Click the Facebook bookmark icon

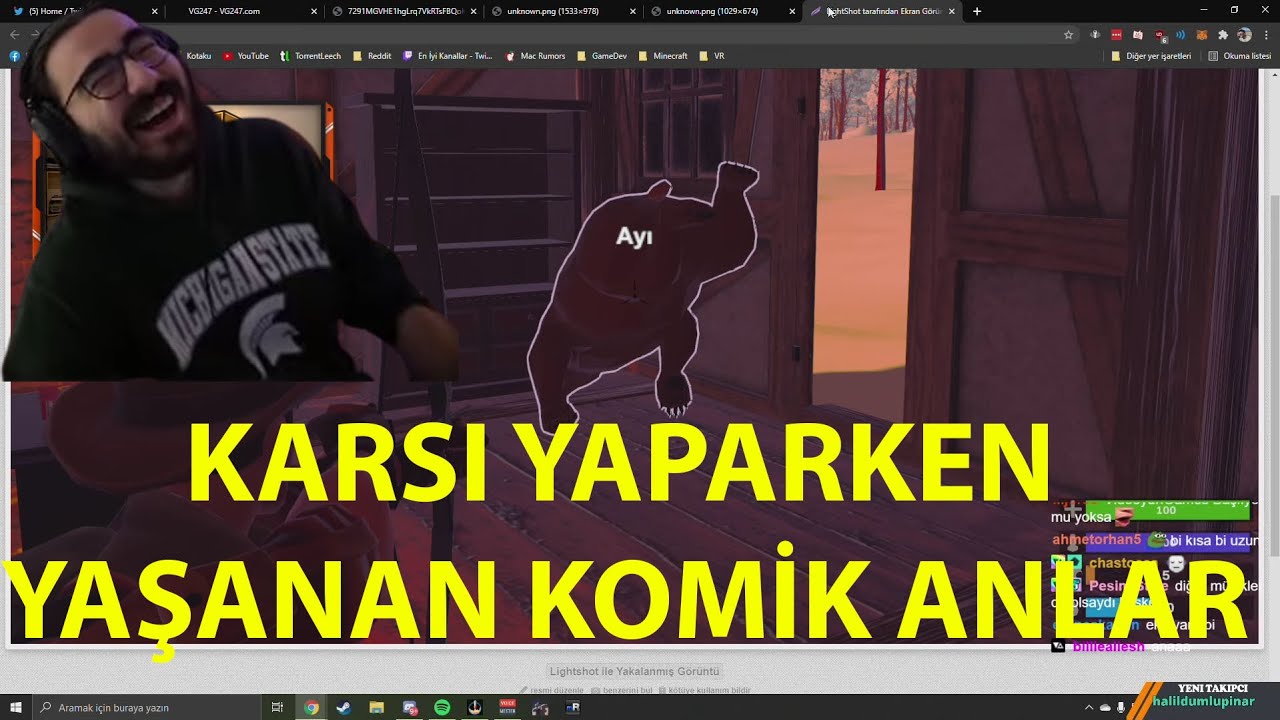15,56
